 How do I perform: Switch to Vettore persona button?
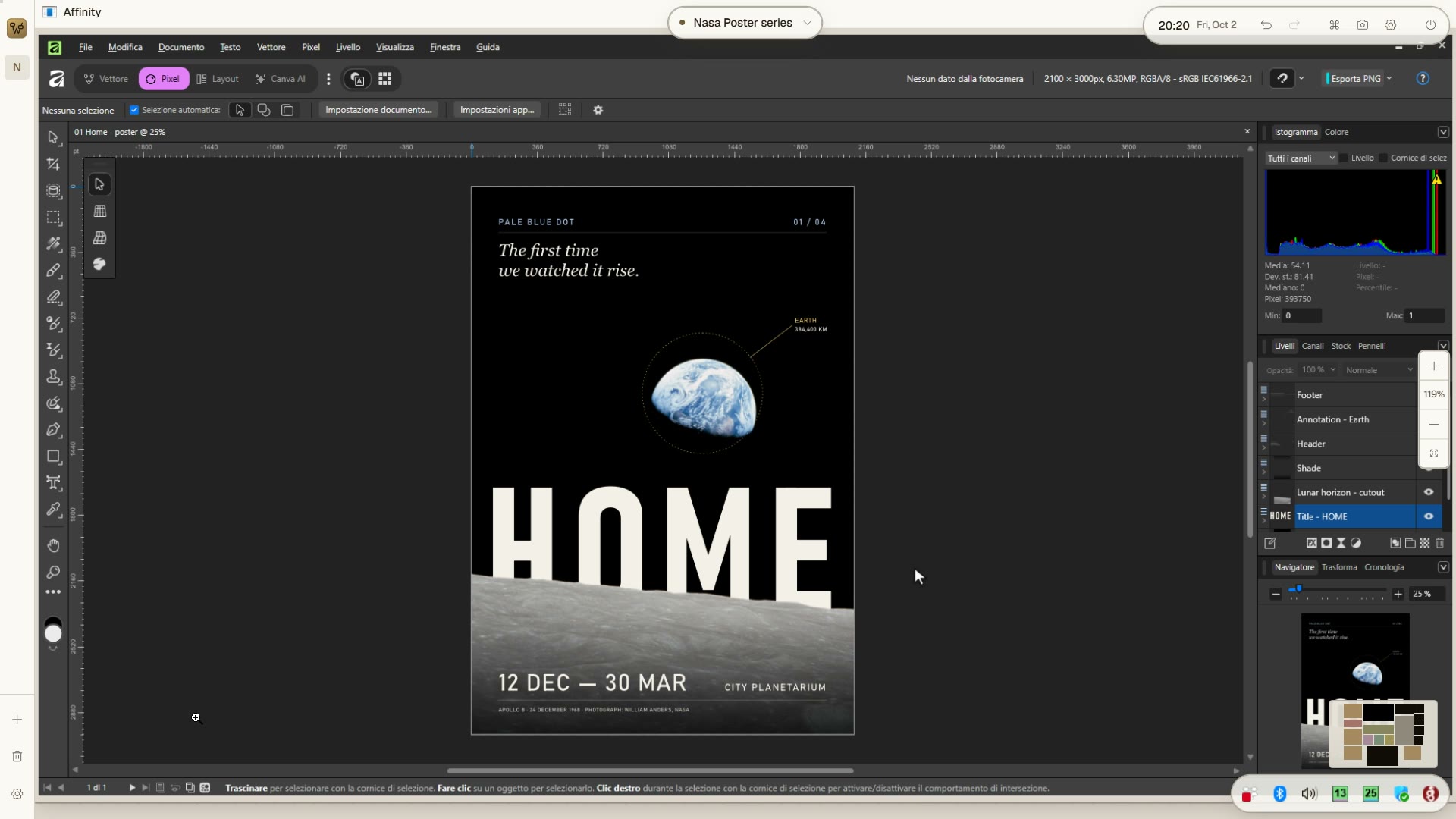click(106, 79)
